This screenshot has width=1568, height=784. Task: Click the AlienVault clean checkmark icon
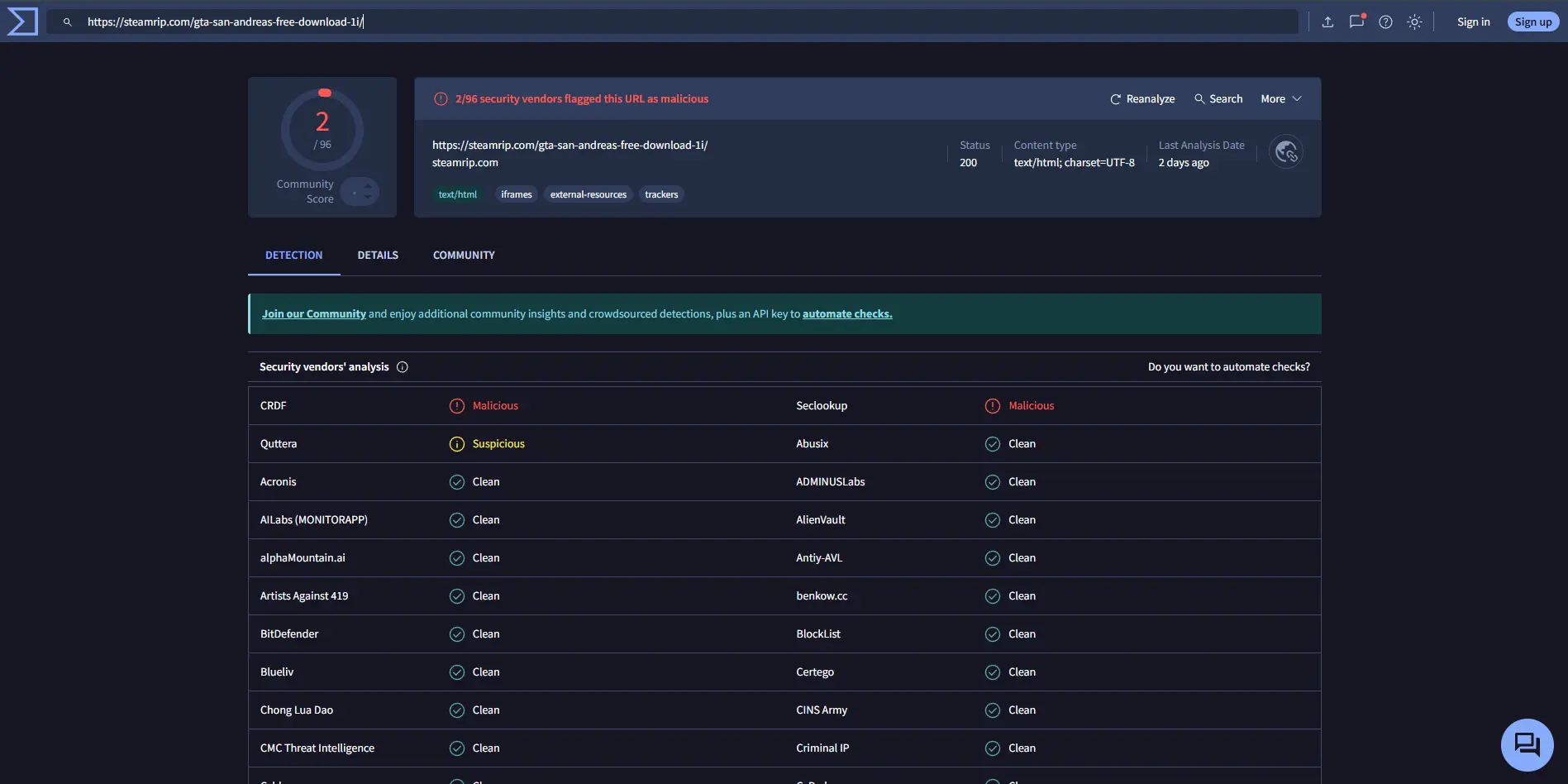[993, 520]
